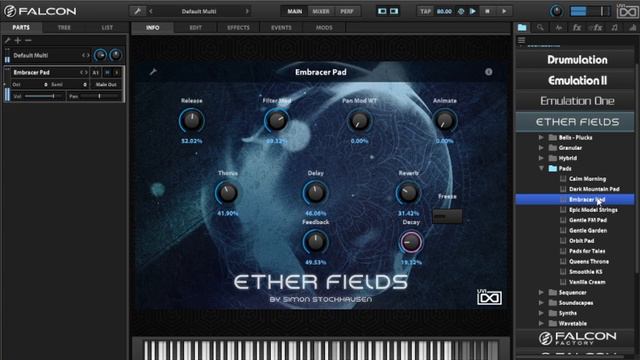Go to previous multi preset arrow
Screen dimensions: 640x360
(151, 11)
